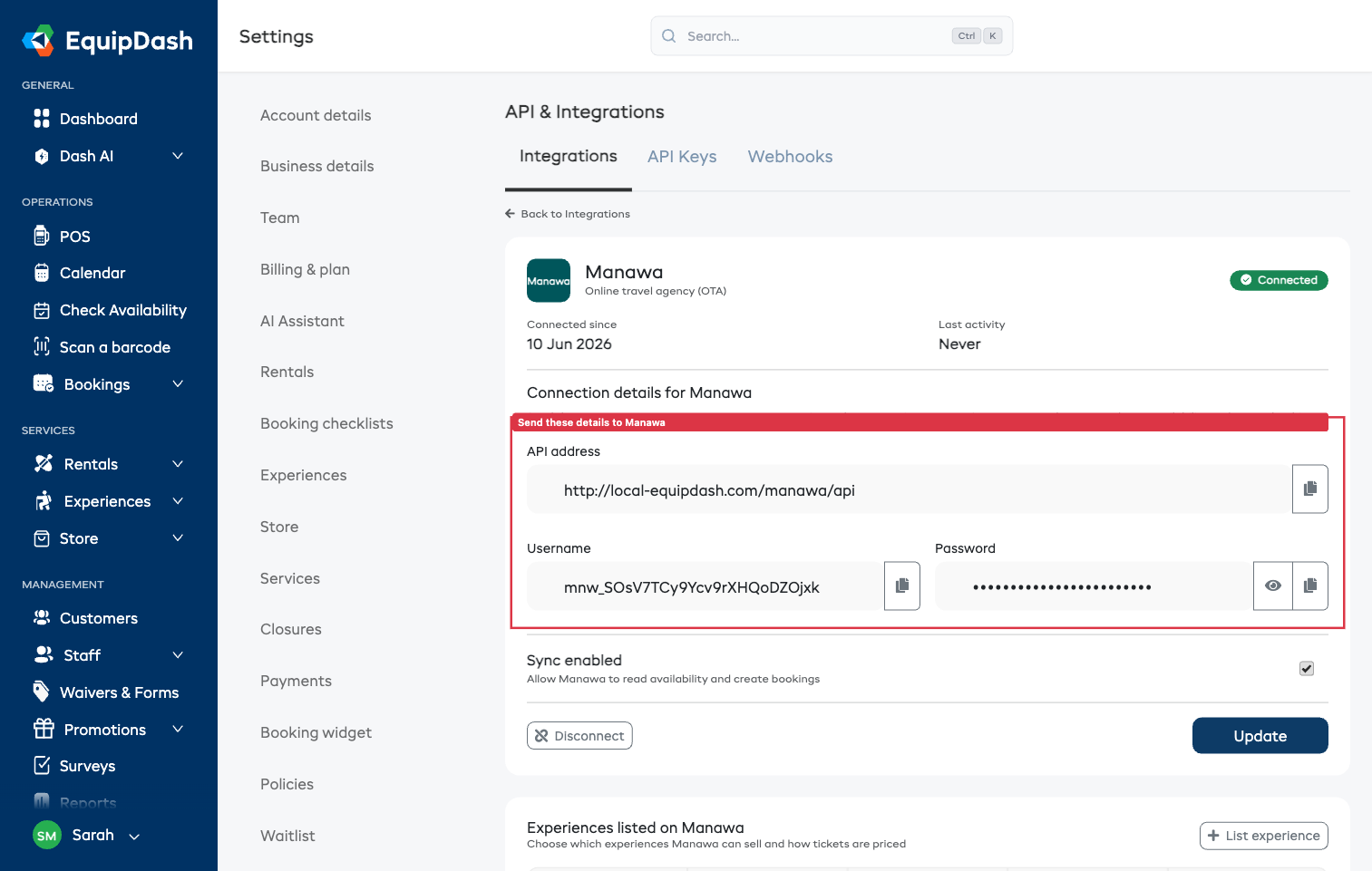Click the API address field
This screenshot has width=1372, height=871.
point(909,489)
